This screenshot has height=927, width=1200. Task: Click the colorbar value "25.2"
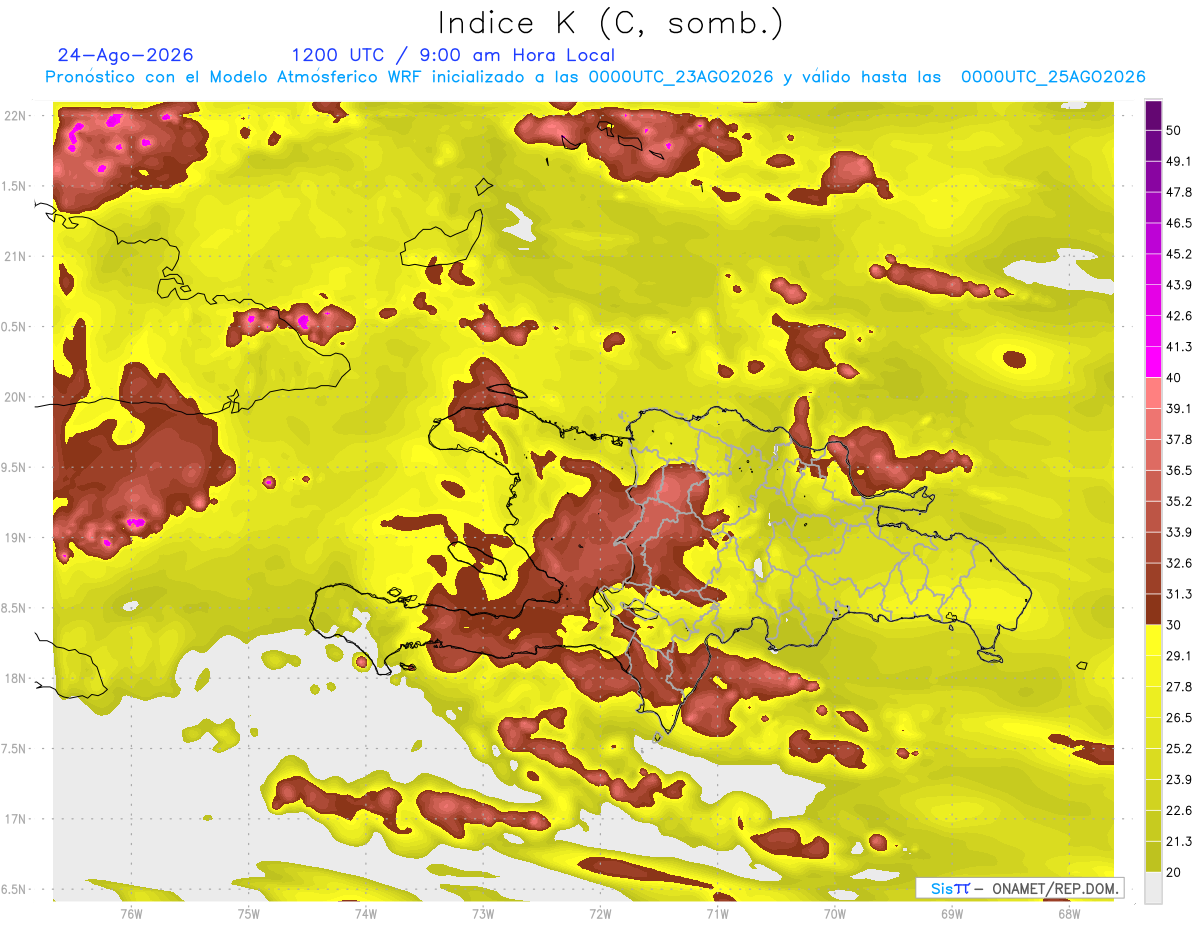coord(1178,749)
